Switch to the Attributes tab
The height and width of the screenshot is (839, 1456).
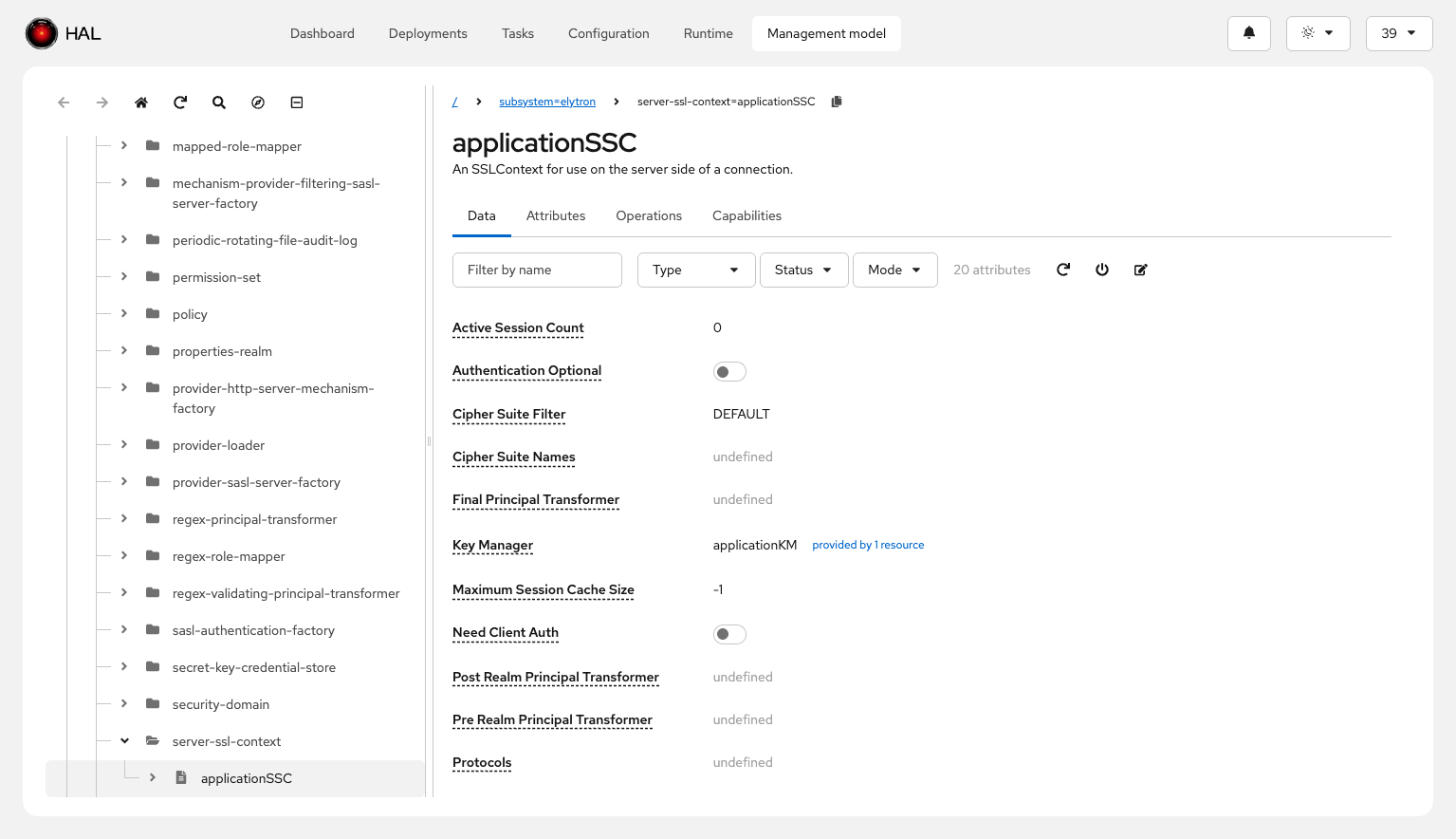click(x=556, y=215)
